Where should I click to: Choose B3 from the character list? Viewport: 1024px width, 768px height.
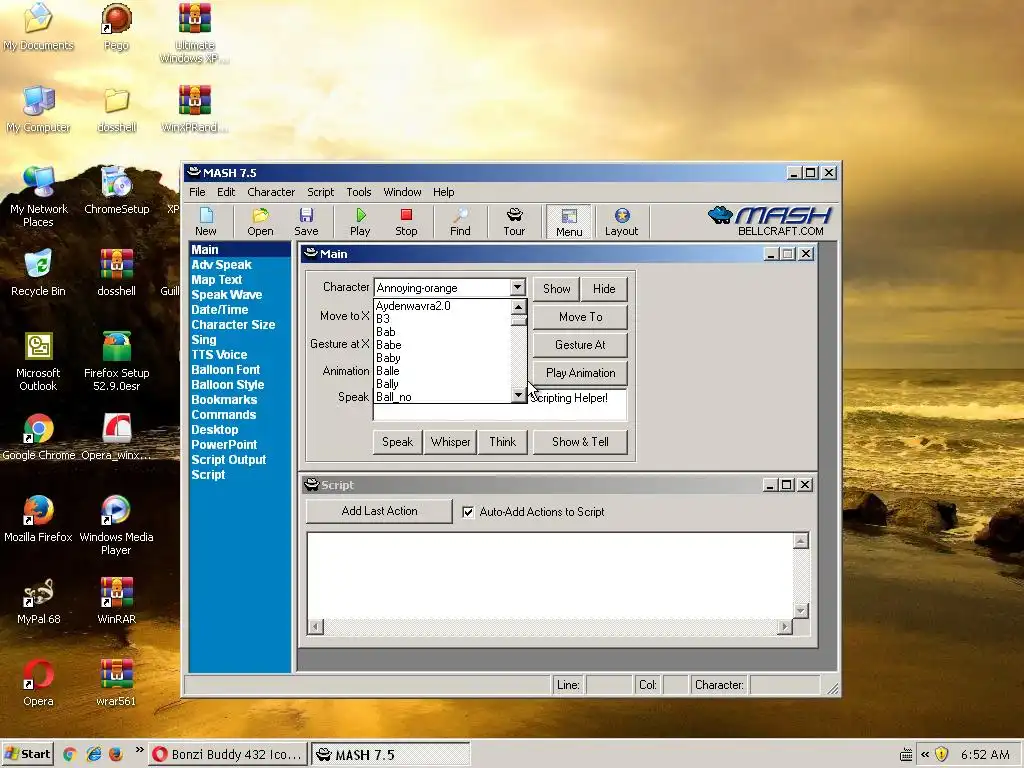click(x=442, y=319)
